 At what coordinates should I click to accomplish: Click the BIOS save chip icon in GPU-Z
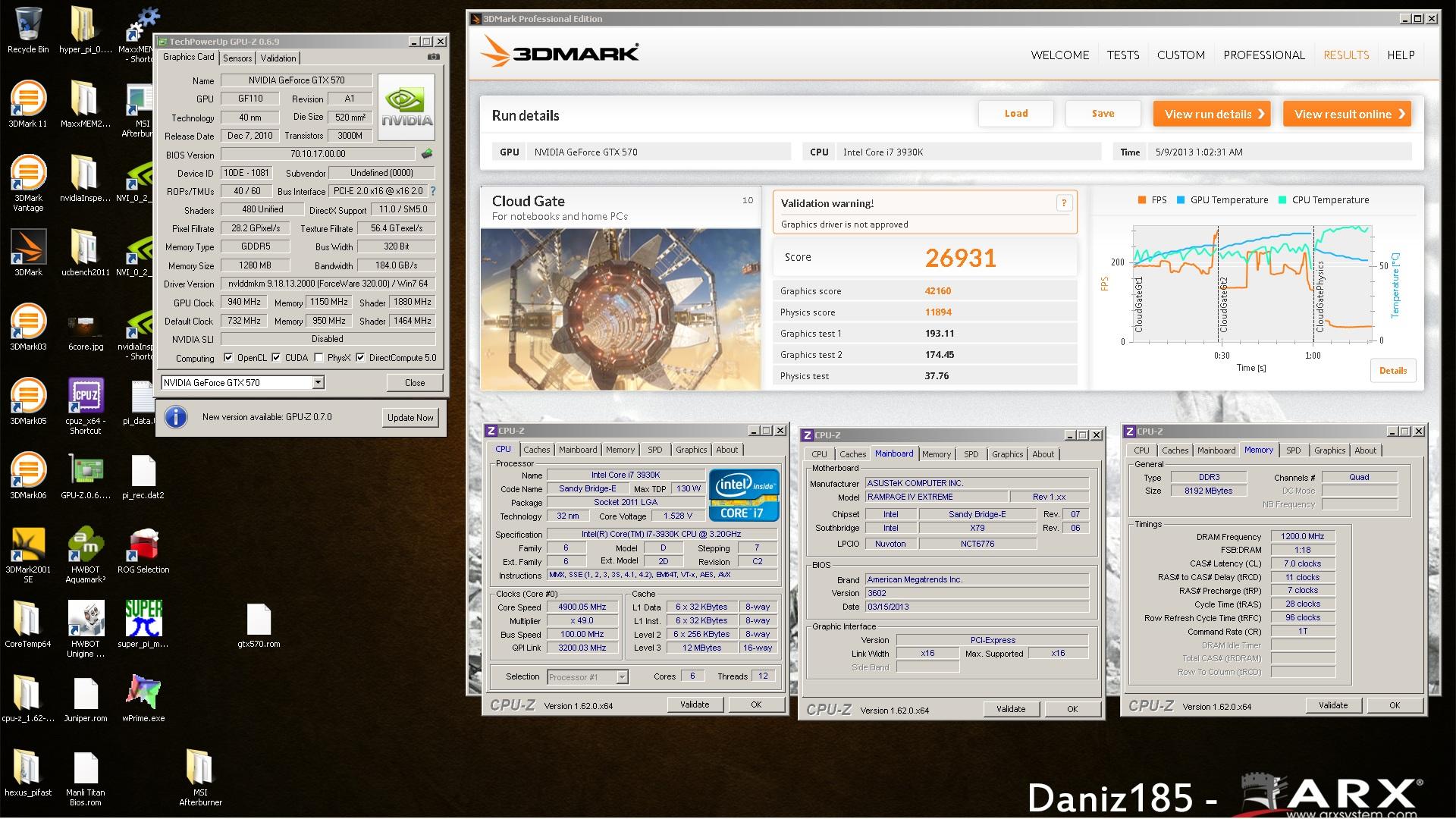(x=427, y=154)
